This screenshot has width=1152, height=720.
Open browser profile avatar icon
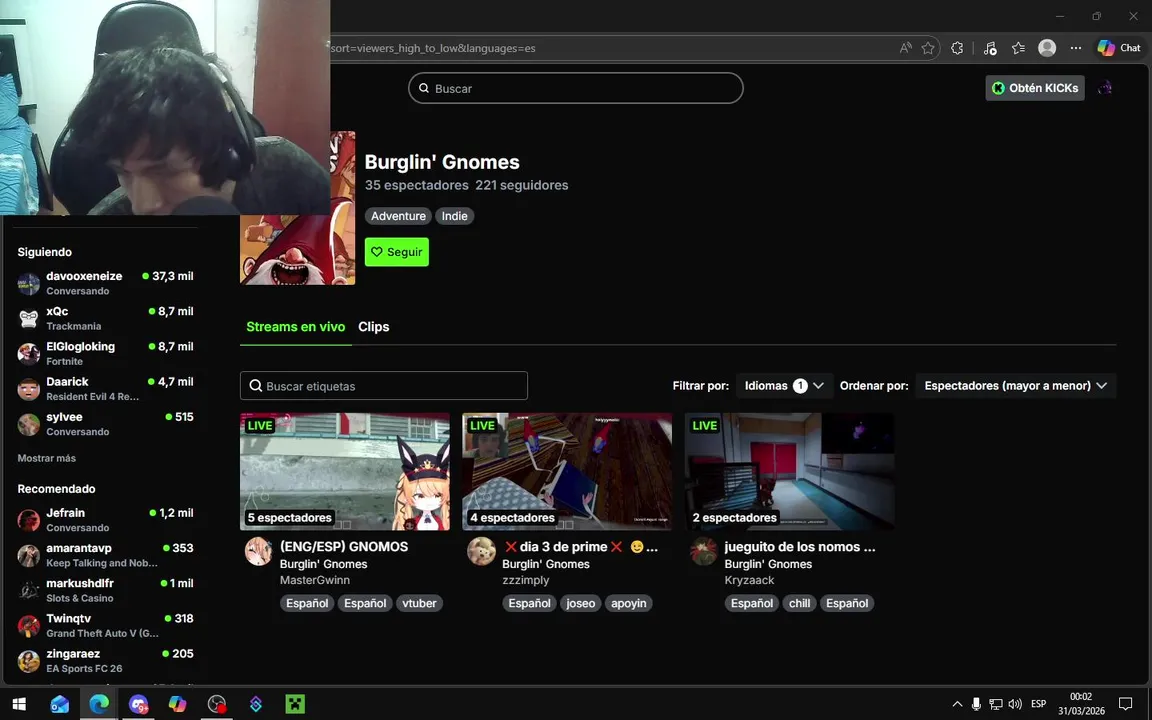(x=1047, y=48)
